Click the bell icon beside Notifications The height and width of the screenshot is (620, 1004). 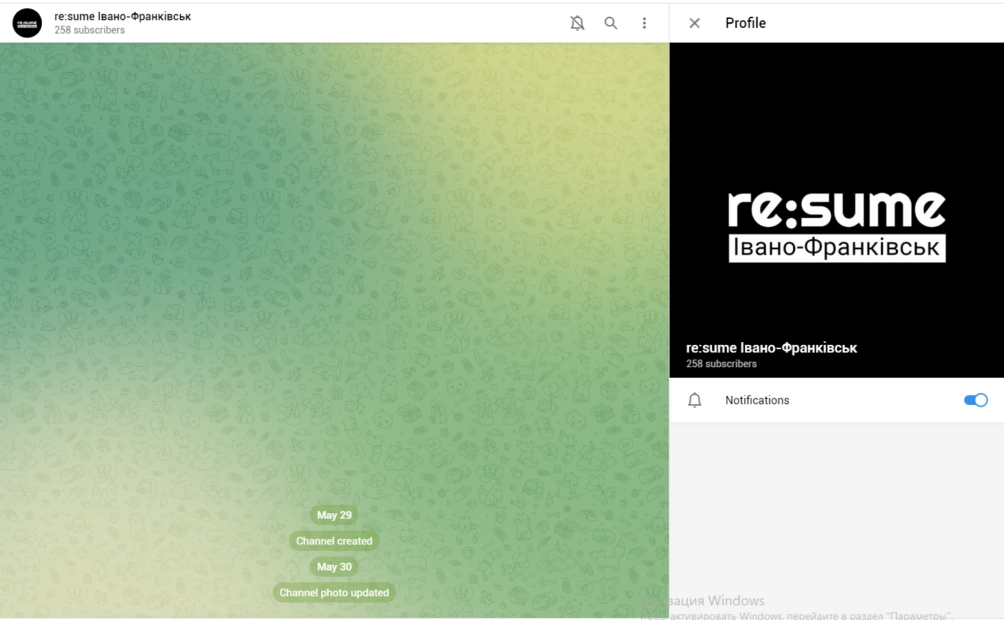pos(694,400)
